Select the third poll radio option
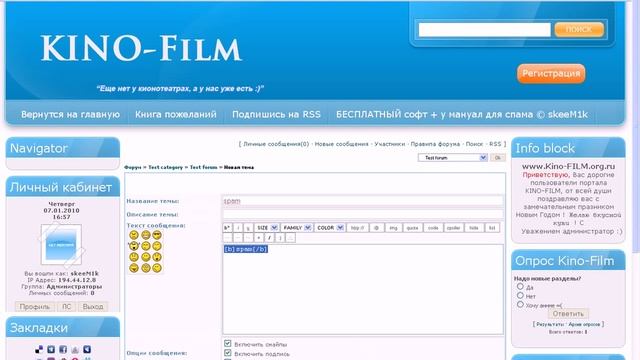Screen dimensions: 640x360 tap(520, 304)
